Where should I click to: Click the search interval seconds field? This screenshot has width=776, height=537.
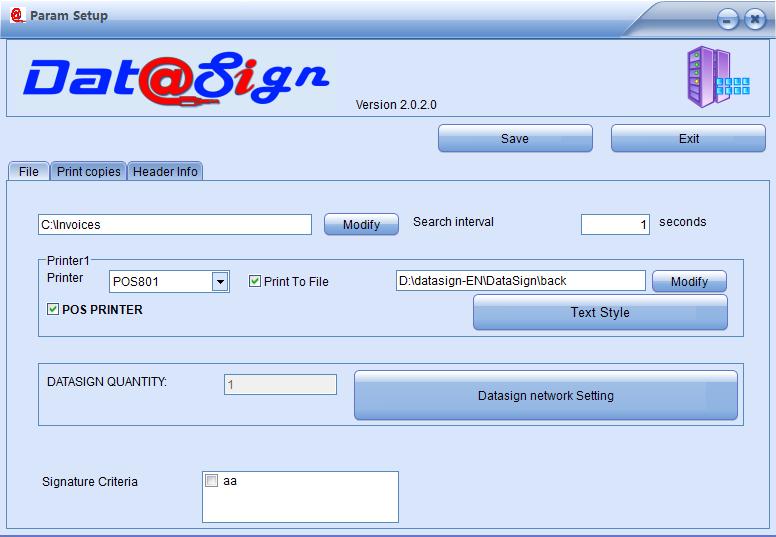(x=615, y=225)
